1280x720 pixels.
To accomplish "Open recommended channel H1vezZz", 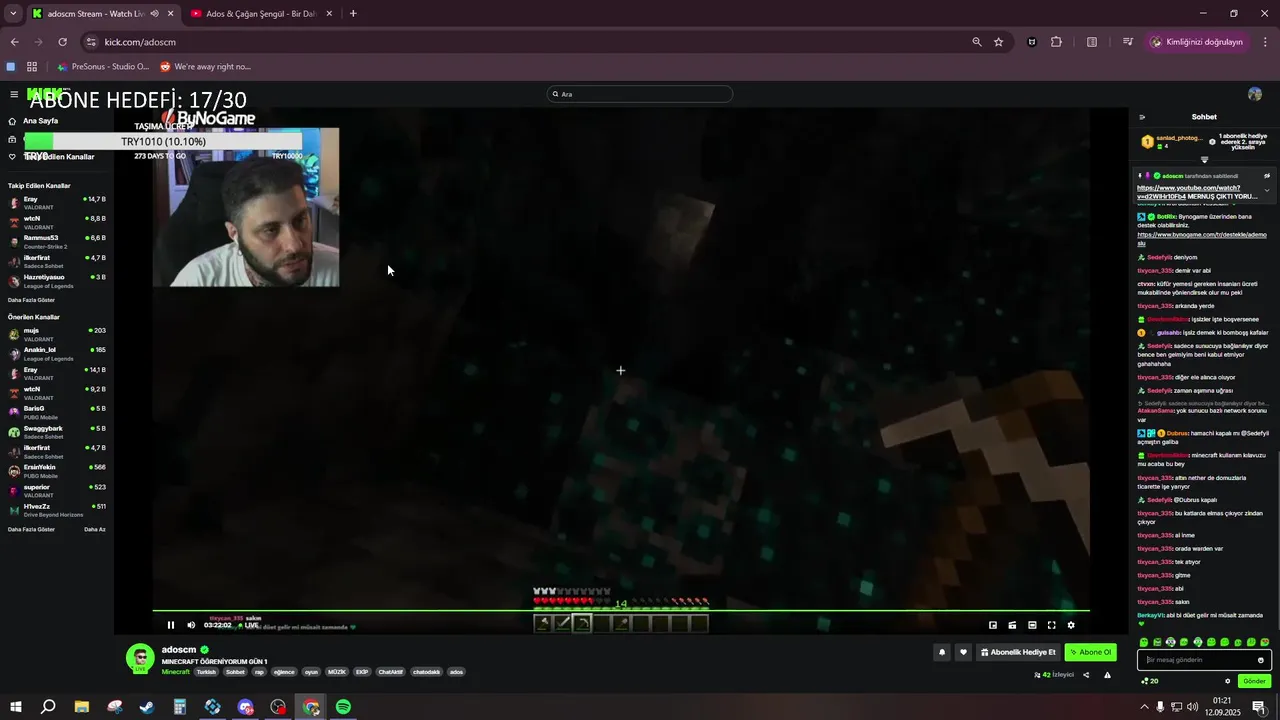I will (x=56, y=510).
